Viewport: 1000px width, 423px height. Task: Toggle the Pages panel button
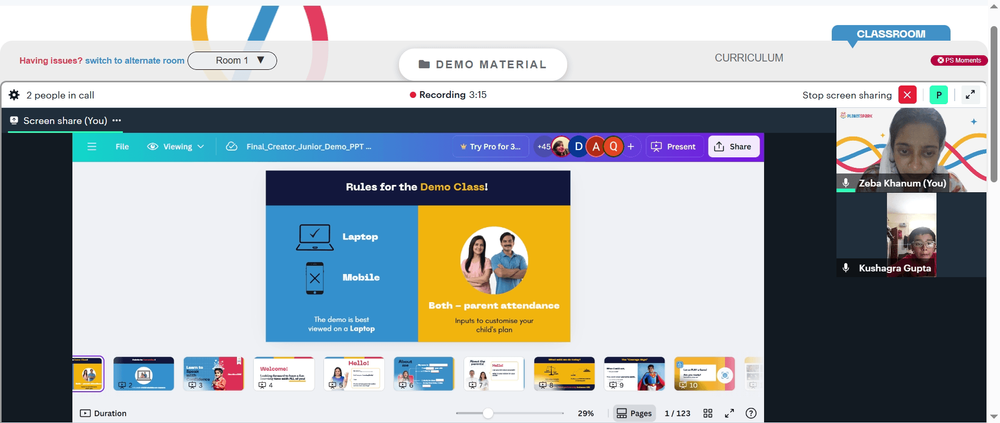[x=635, y=413]
